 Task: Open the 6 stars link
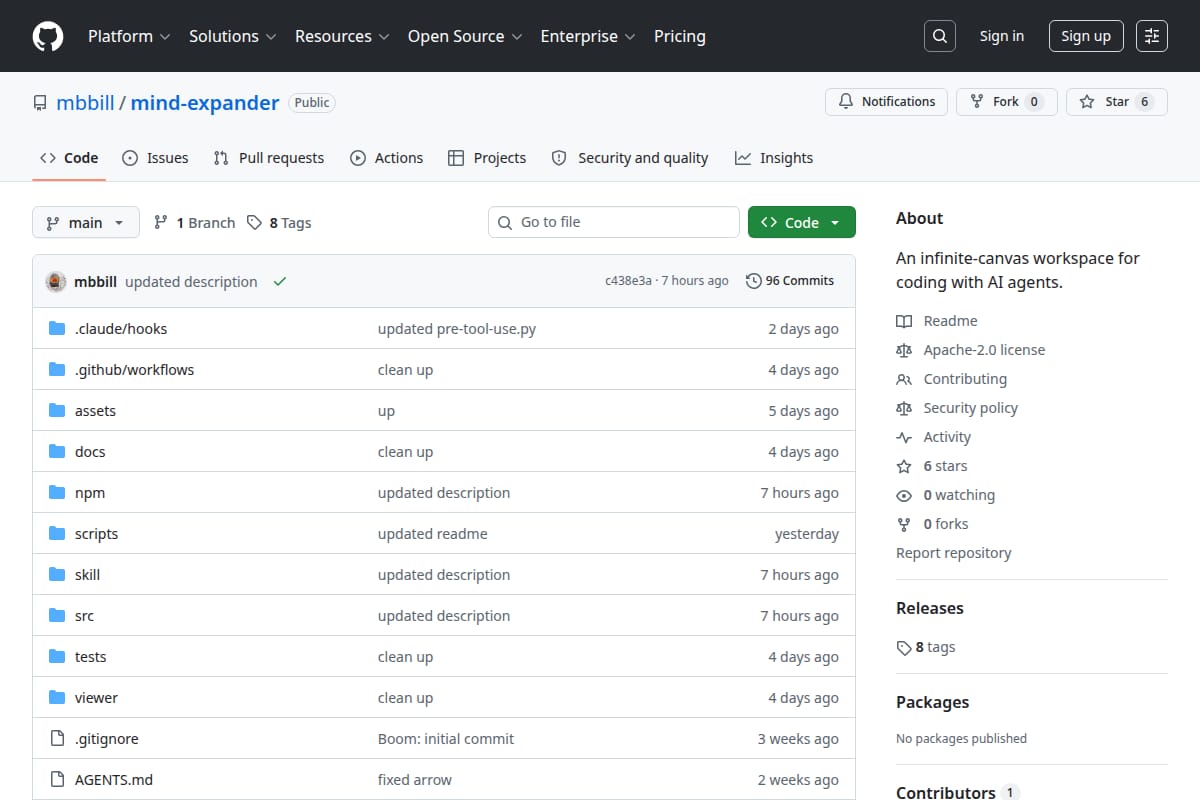932,466
